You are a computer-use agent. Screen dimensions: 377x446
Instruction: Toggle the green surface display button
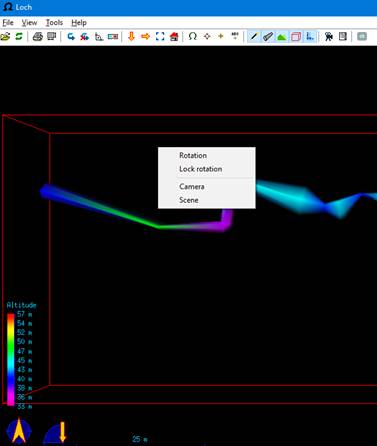[x=282, y=36]
